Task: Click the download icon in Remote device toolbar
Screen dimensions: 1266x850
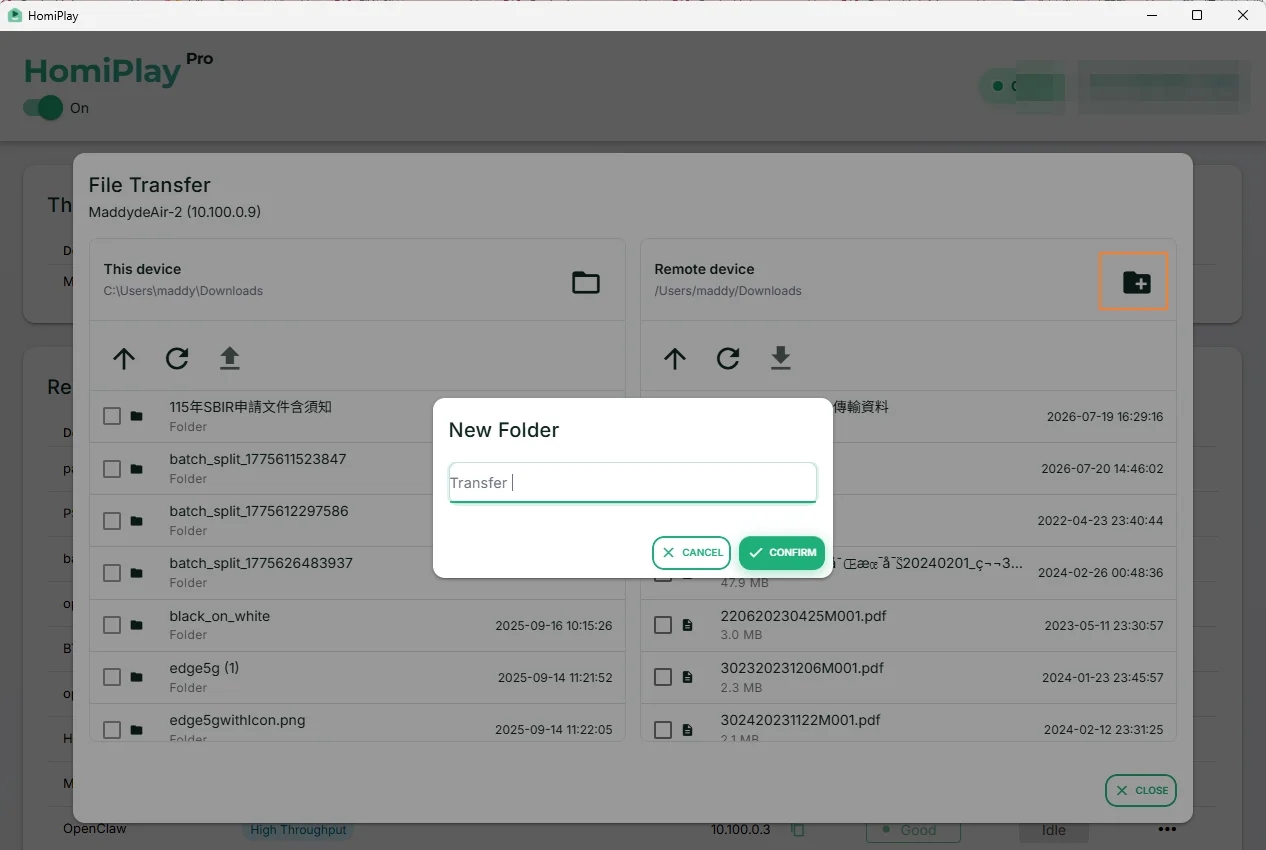Action: point(781,358)
